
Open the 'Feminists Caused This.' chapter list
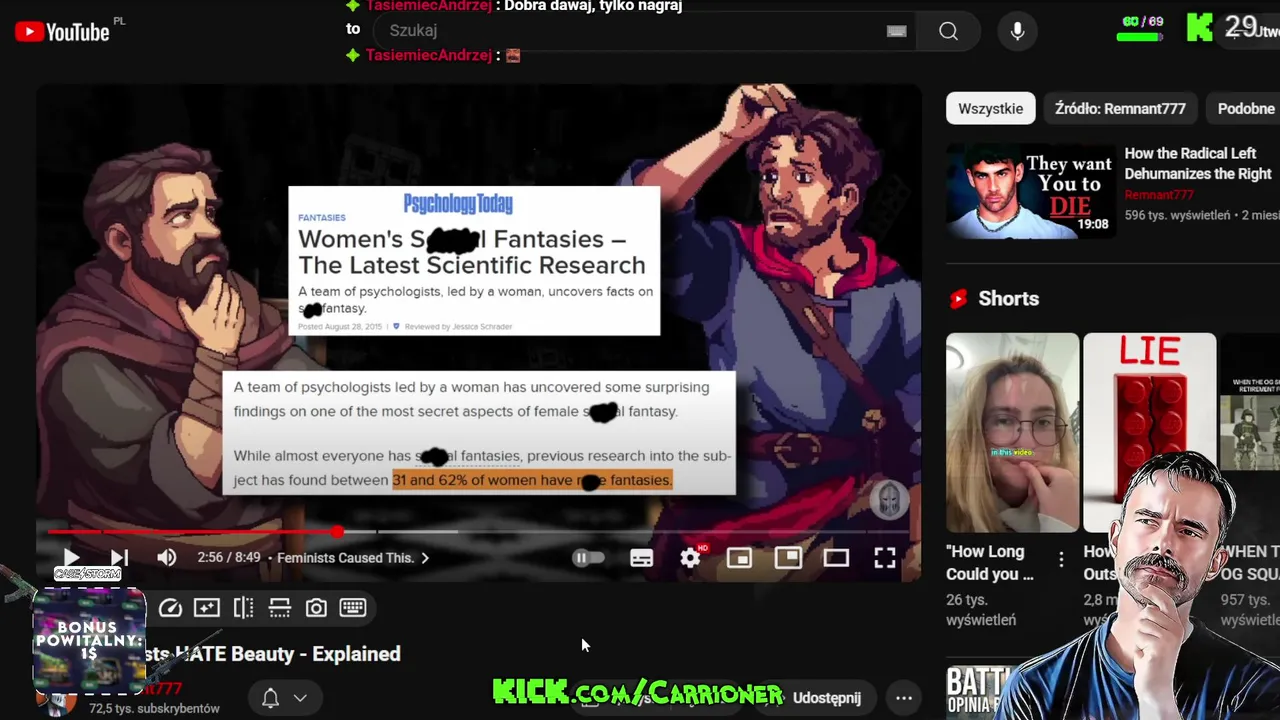pyautogui.click(x=353, y=558)
